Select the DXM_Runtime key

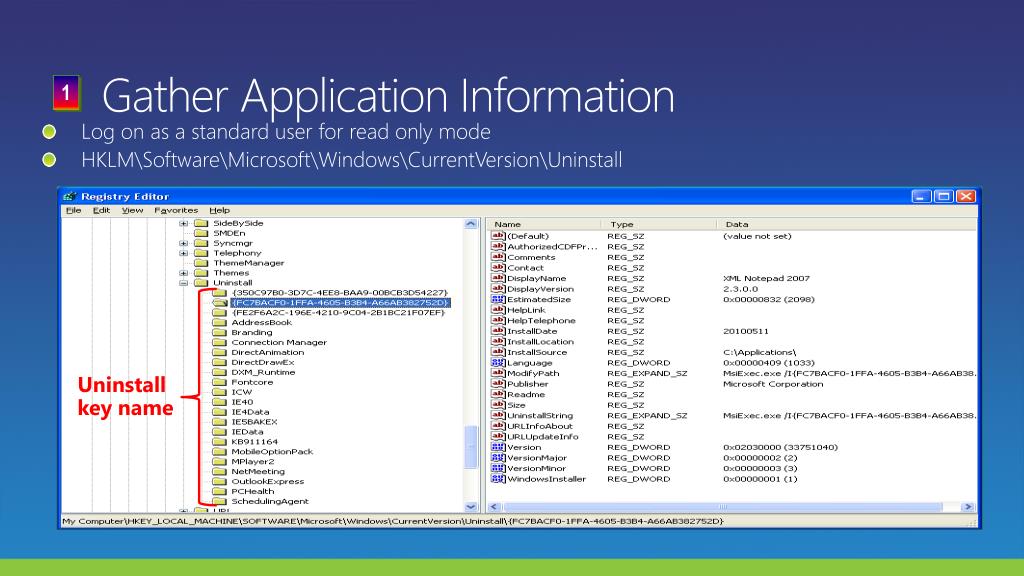point(263,372)
